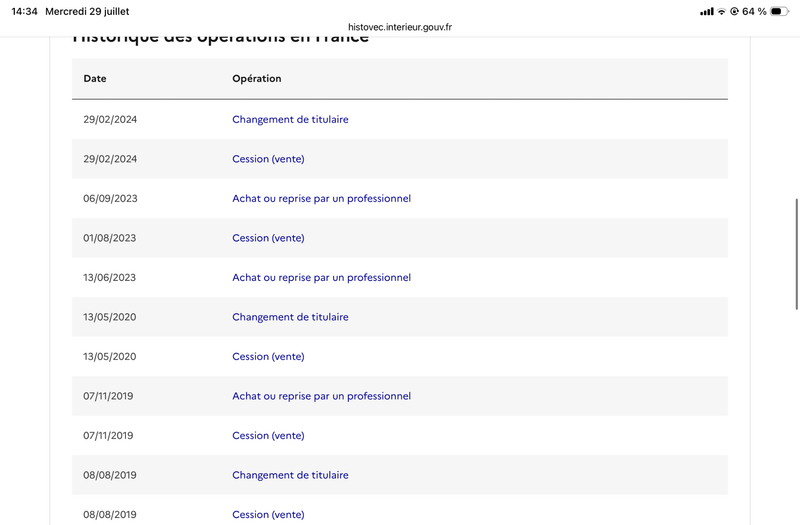Open Cession (vente) dated 08/08/2019

click(268, 515)
